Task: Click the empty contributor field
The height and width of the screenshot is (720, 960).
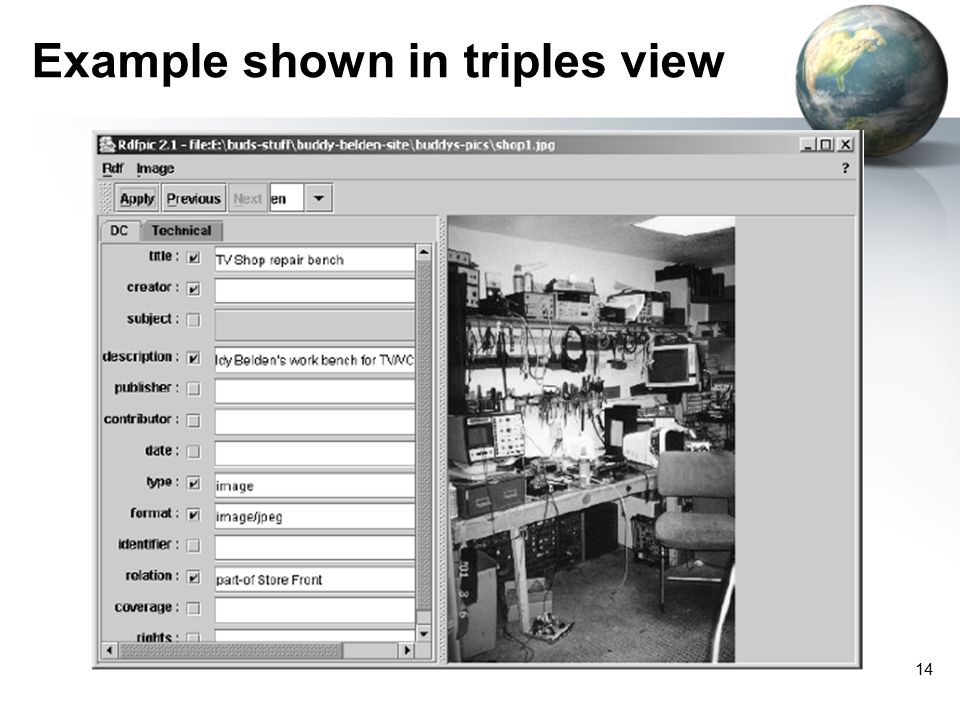Action: [x=315, y=422]
